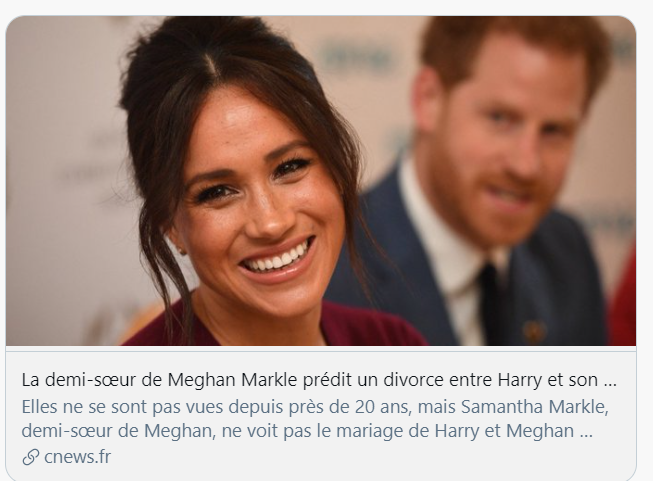Click the blurred backdrop logo behind the couple
Screen dimensions: 653x481
354,58
